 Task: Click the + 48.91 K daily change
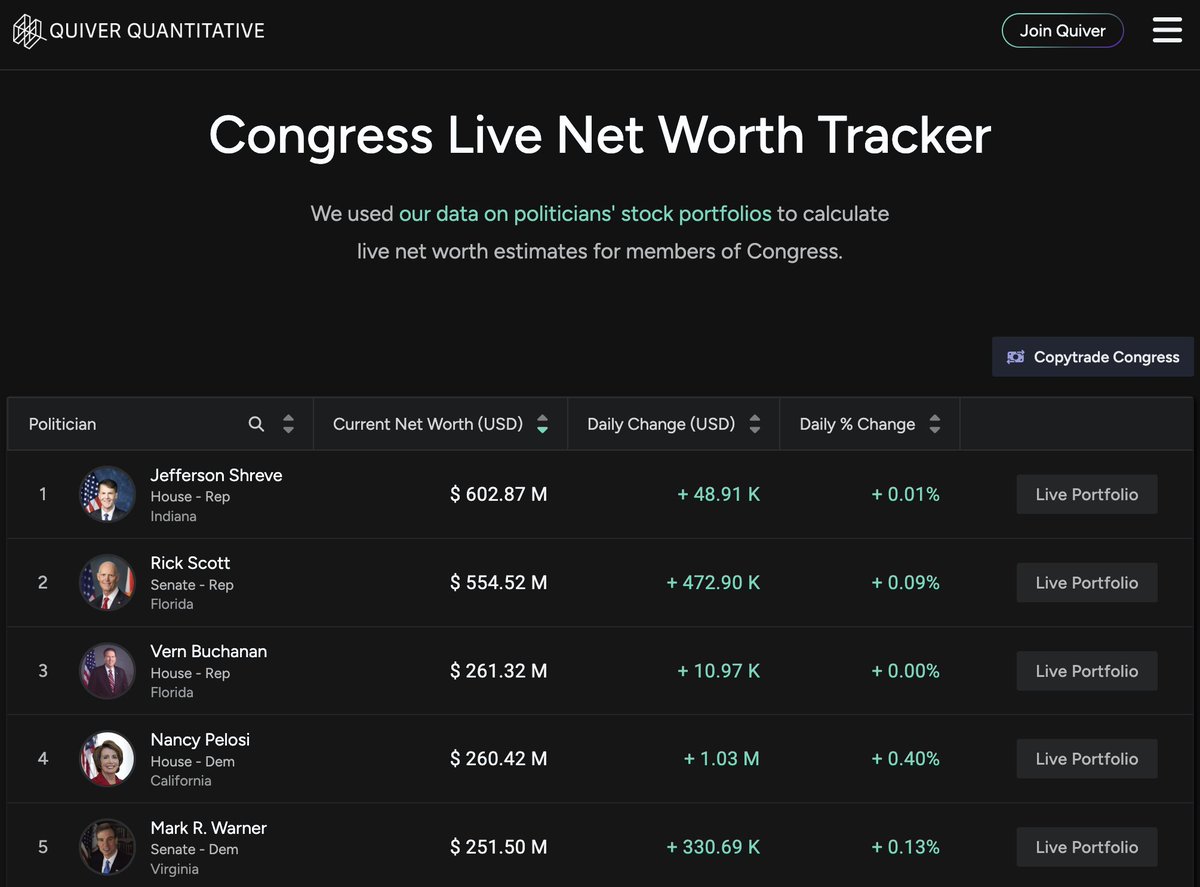click(x=719, y=494)
